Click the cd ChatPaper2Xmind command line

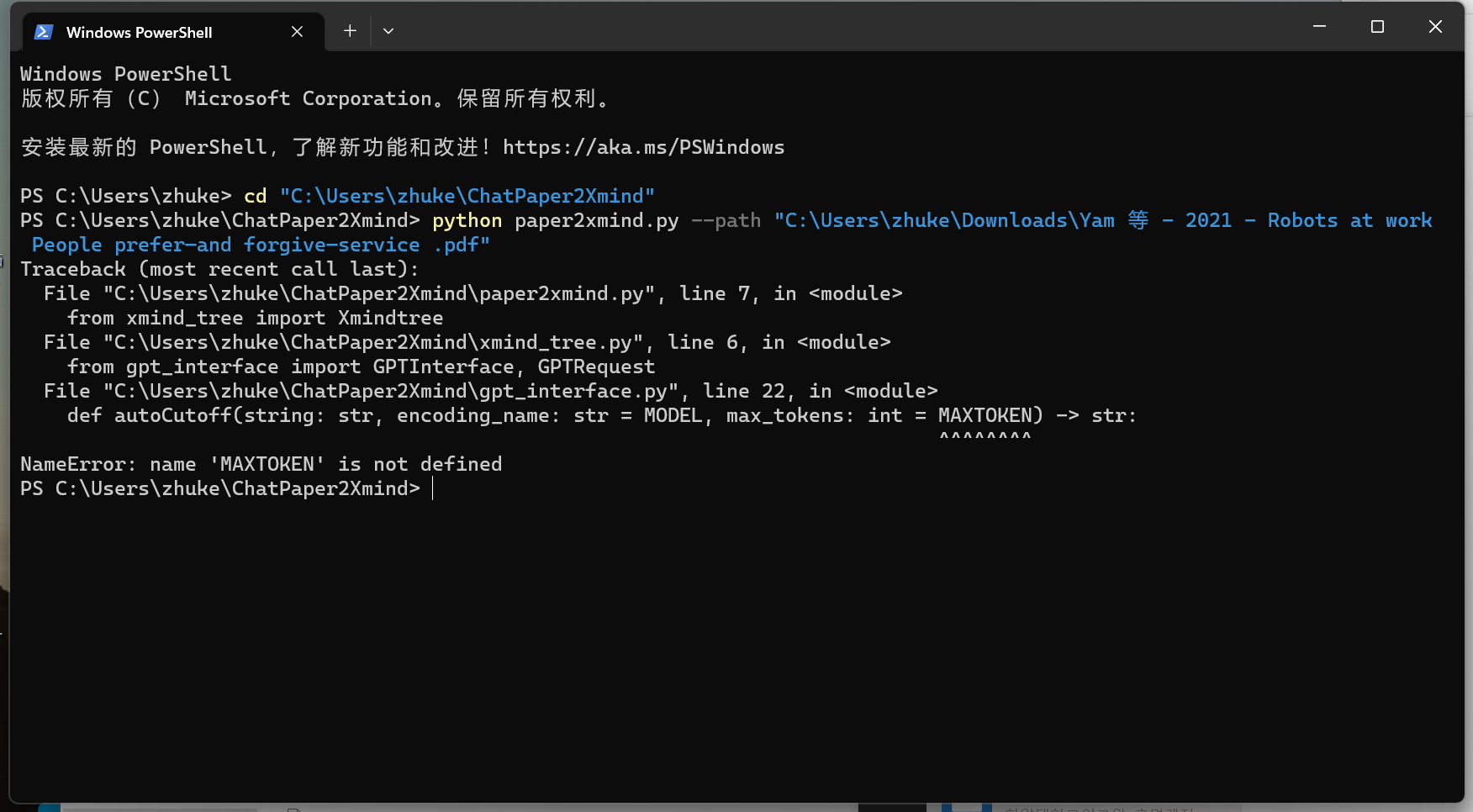[337, 196]
